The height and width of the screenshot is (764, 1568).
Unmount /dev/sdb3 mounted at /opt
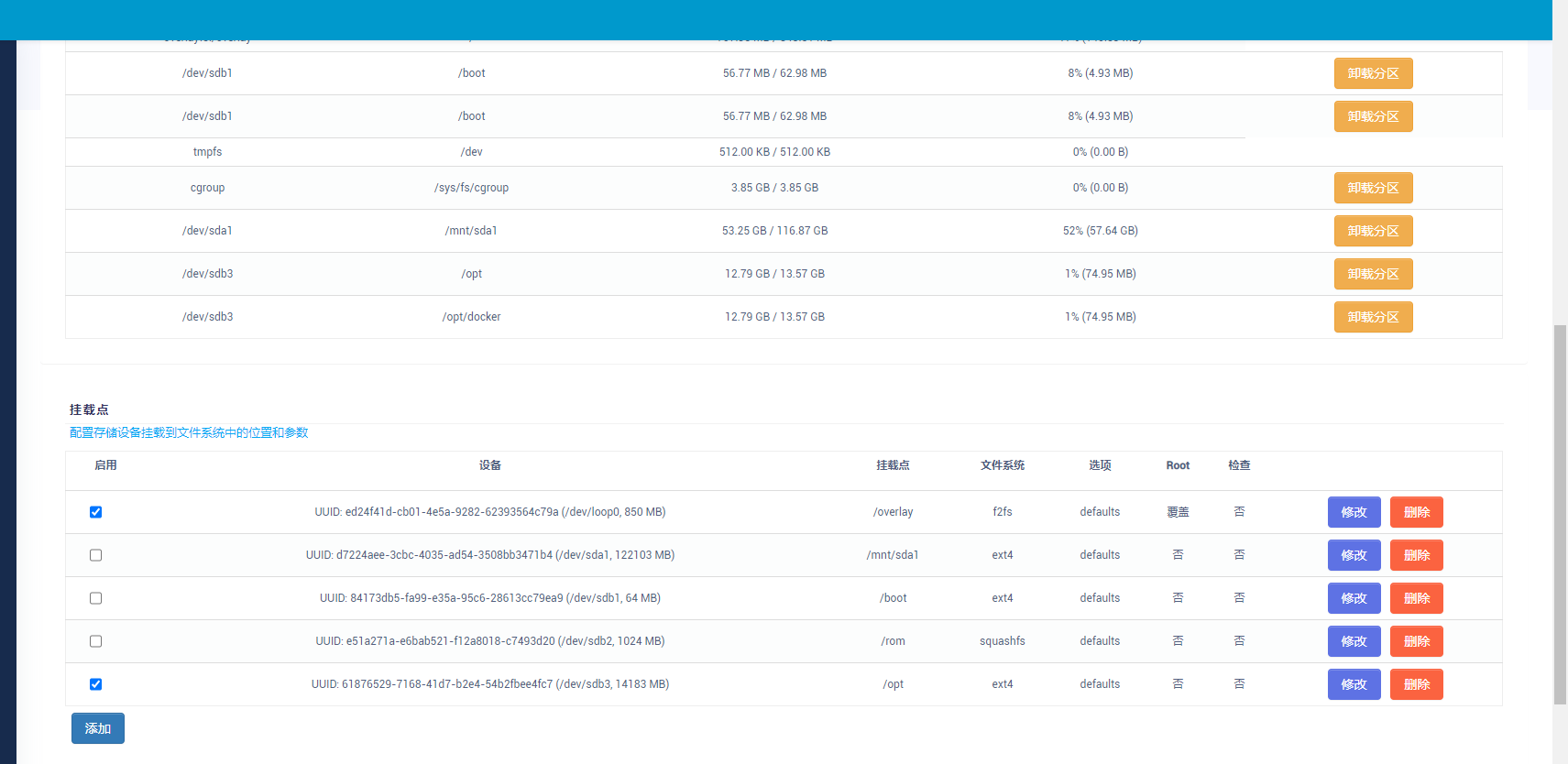(1373, 274)
